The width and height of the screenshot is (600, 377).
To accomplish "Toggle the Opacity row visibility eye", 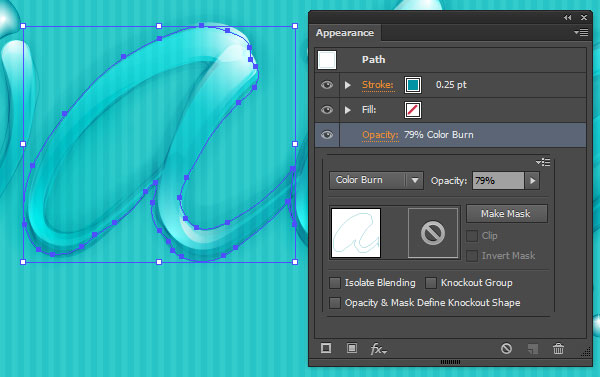I will coord(326,135).
